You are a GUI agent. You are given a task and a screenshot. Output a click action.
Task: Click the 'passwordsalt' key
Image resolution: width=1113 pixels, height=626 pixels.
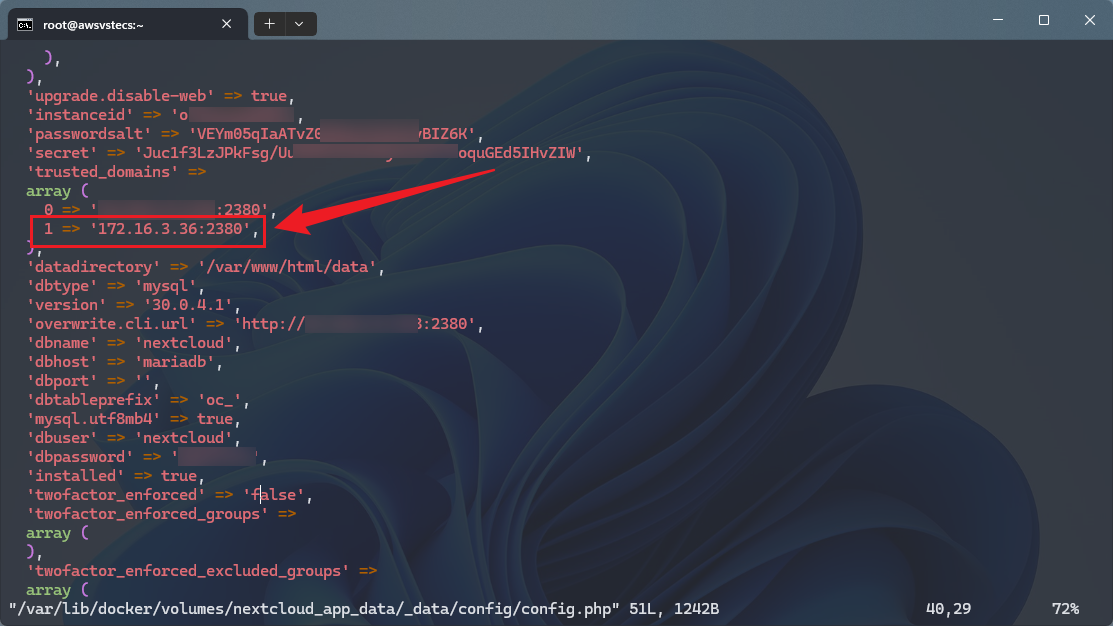[89, 134]
